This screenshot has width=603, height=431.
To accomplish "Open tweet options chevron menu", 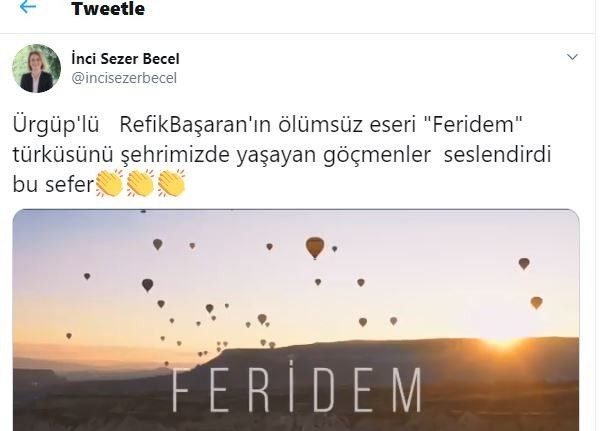I will pyautogui.click(x=573, y=57).
